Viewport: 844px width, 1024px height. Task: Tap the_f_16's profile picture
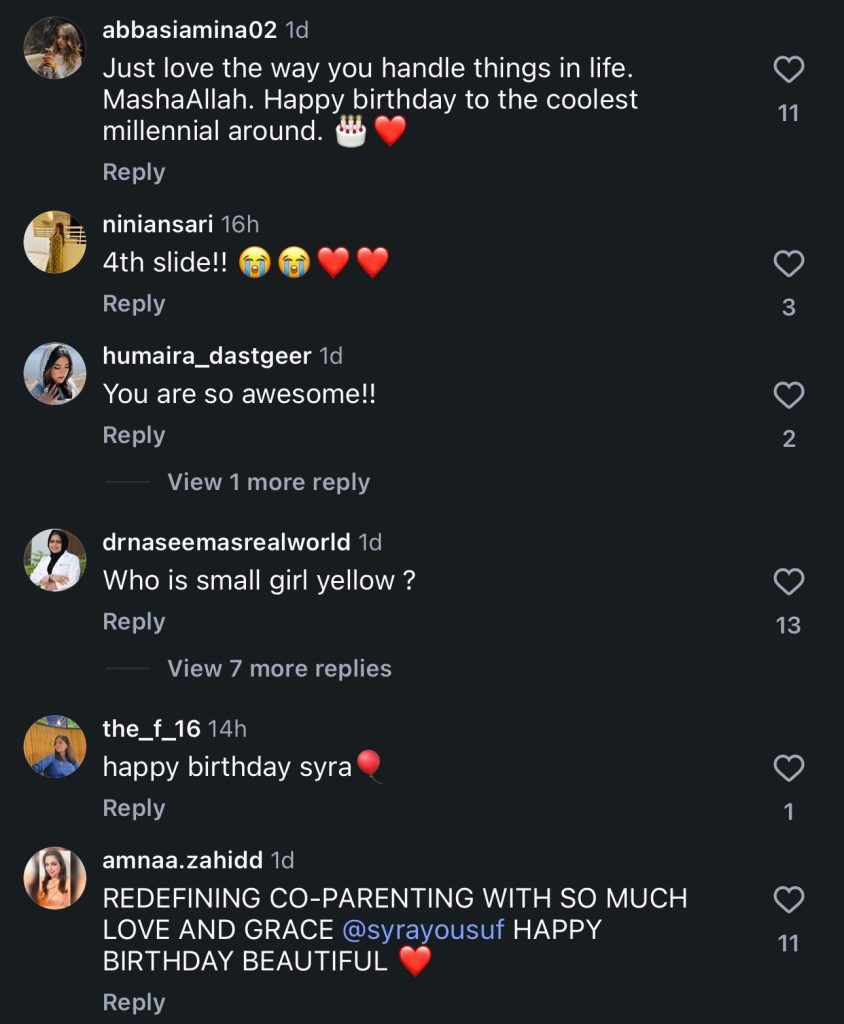pos(54,746)
